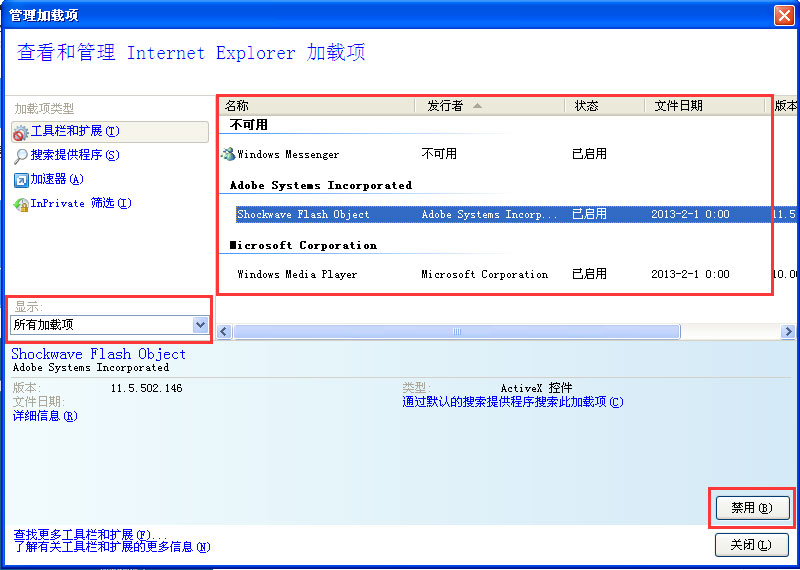This screenshot has width=800, height=570.
Task: Click the 关闭 (L) close button
Action: (x=752, y=545)
